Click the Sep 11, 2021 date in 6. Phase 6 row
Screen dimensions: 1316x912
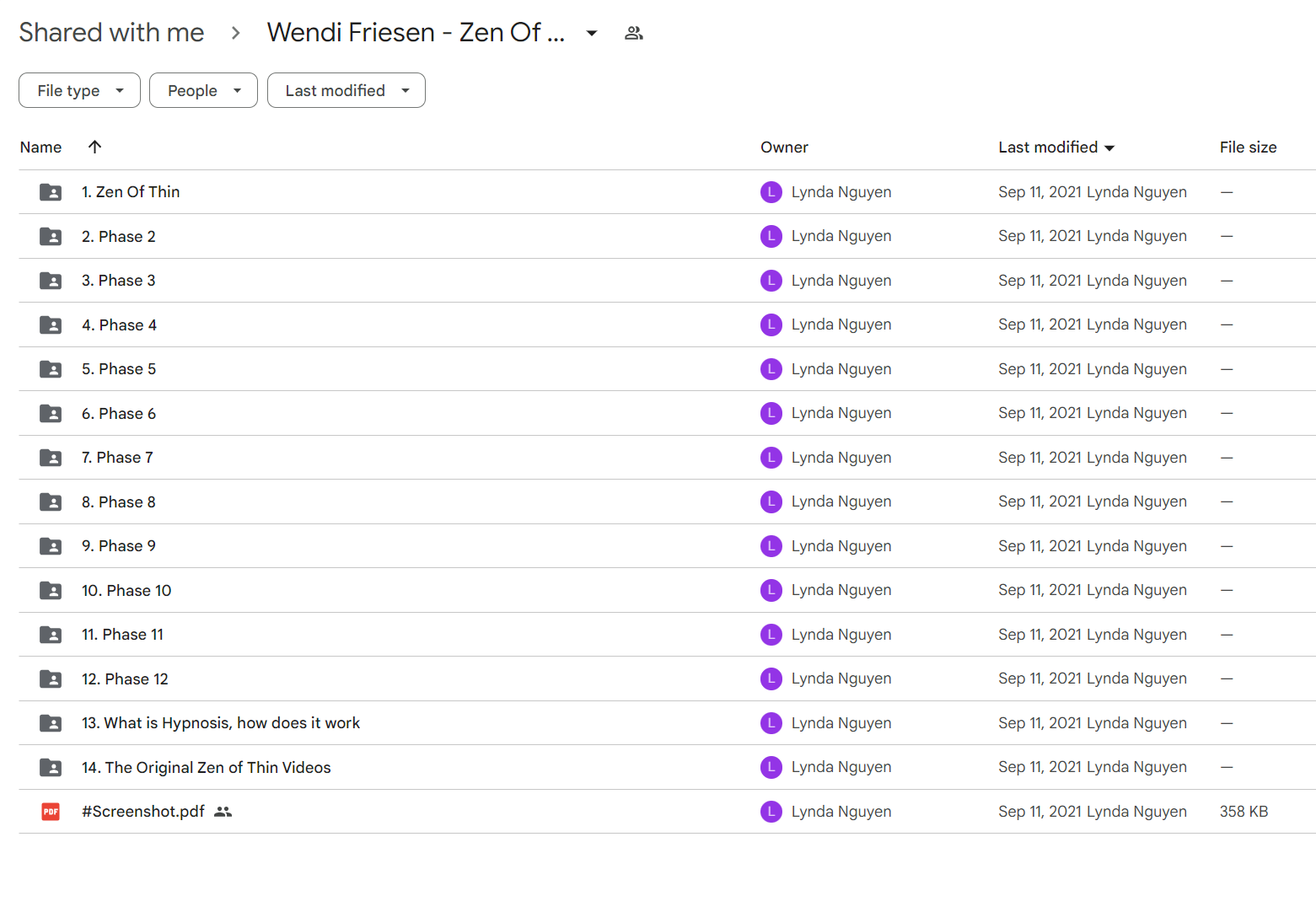(1039, 413)
